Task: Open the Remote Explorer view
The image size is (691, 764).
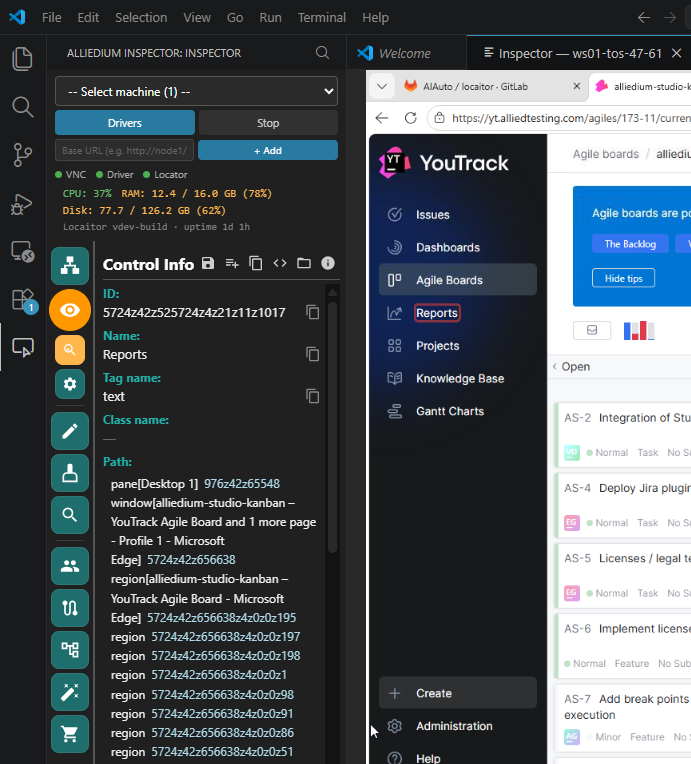Action: coord(22,251)
